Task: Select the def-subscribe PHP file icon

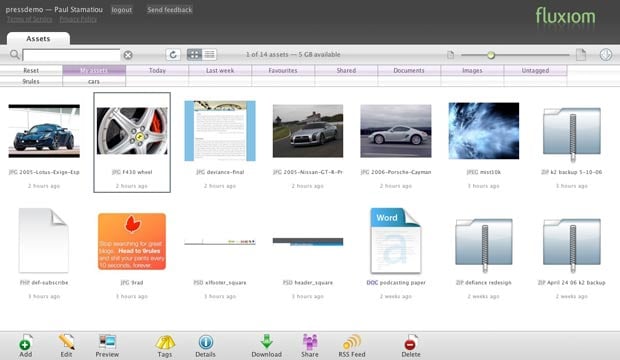Action: click(43, 241)
